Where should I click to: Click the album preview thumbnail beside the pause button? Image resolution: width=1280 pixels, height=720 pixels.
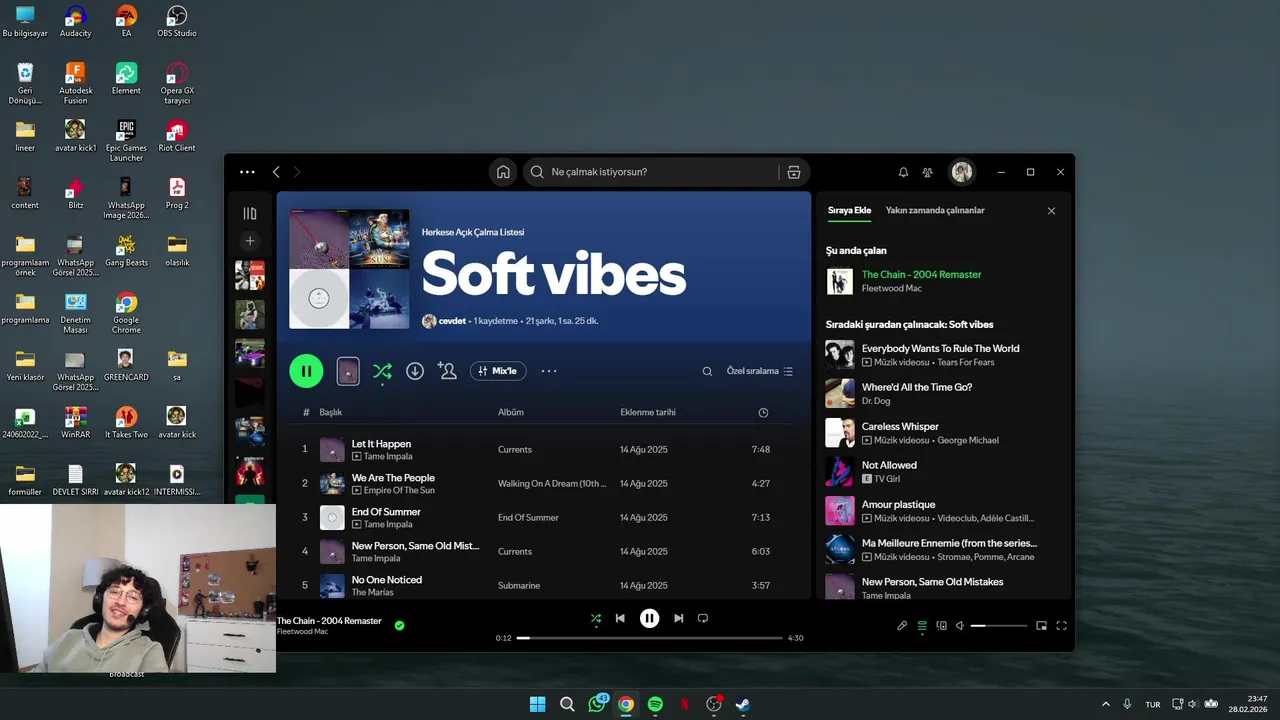pos(348,371)
